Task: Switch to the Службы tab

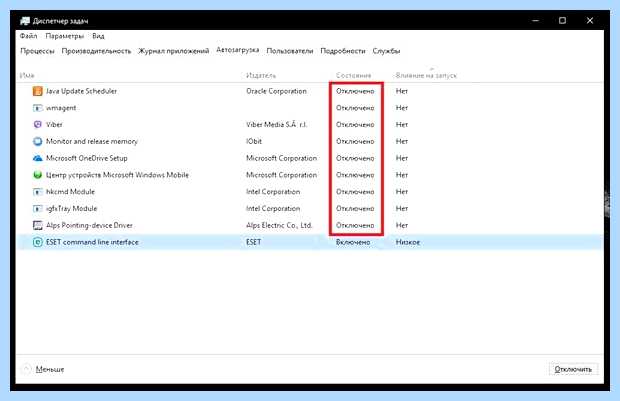Action: 386,51
